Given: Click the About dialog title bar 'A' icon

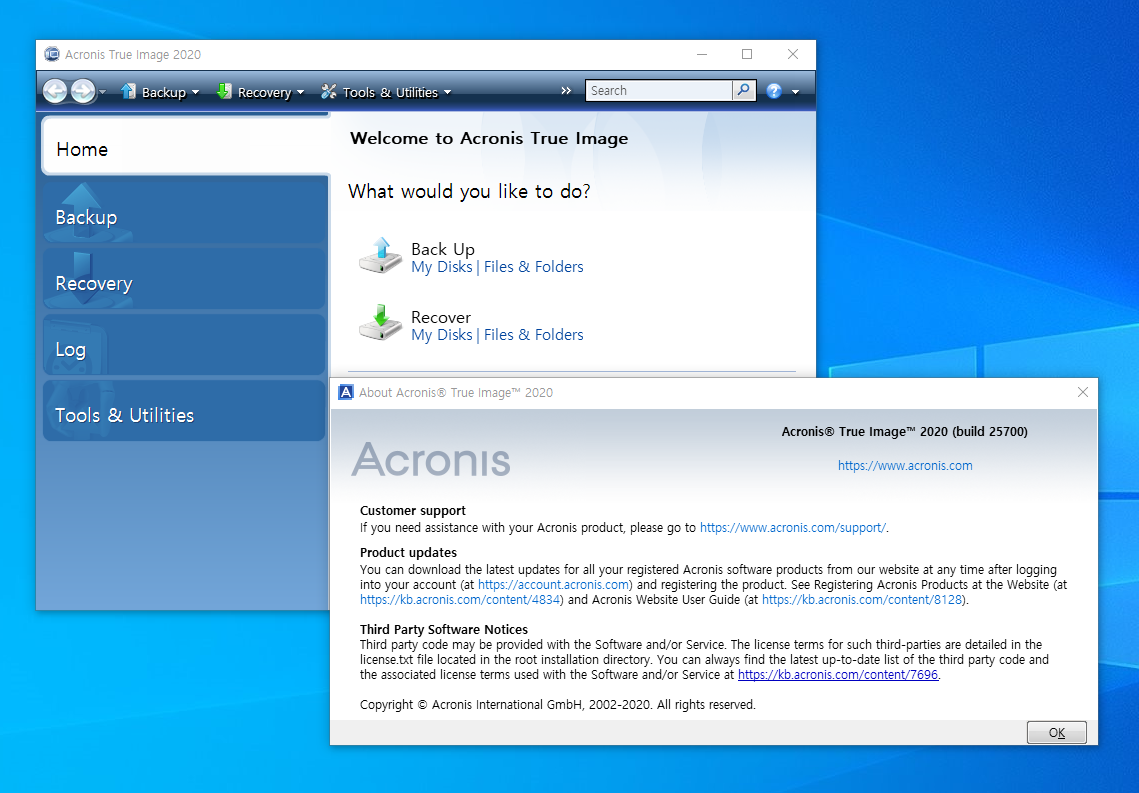Looking at the screenshot, I should pos(346,392).
